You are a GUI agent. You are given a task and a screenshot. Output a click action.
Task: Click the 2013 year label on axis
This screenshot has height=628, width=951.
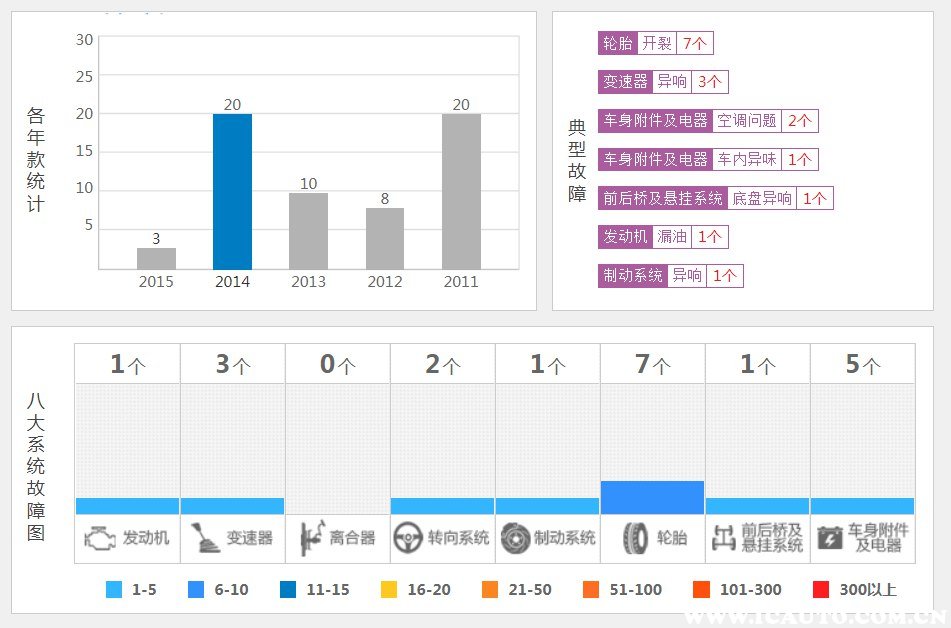coord(308,282)
